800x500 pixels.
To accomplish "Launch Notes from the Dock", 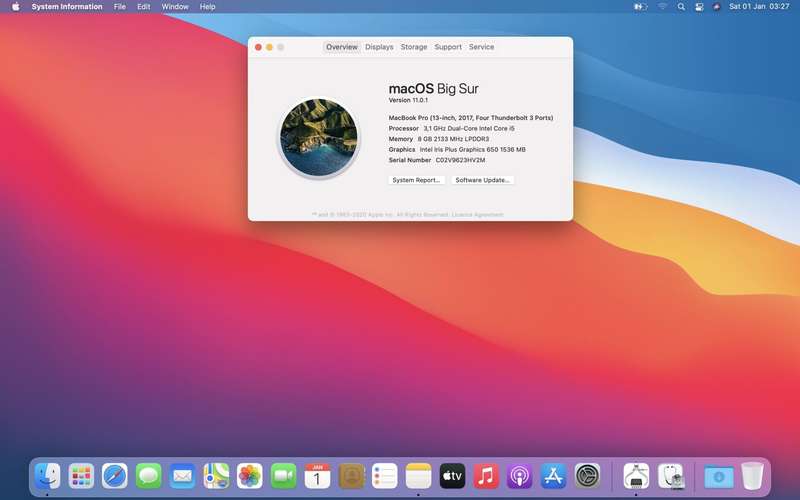I will 418,476.
